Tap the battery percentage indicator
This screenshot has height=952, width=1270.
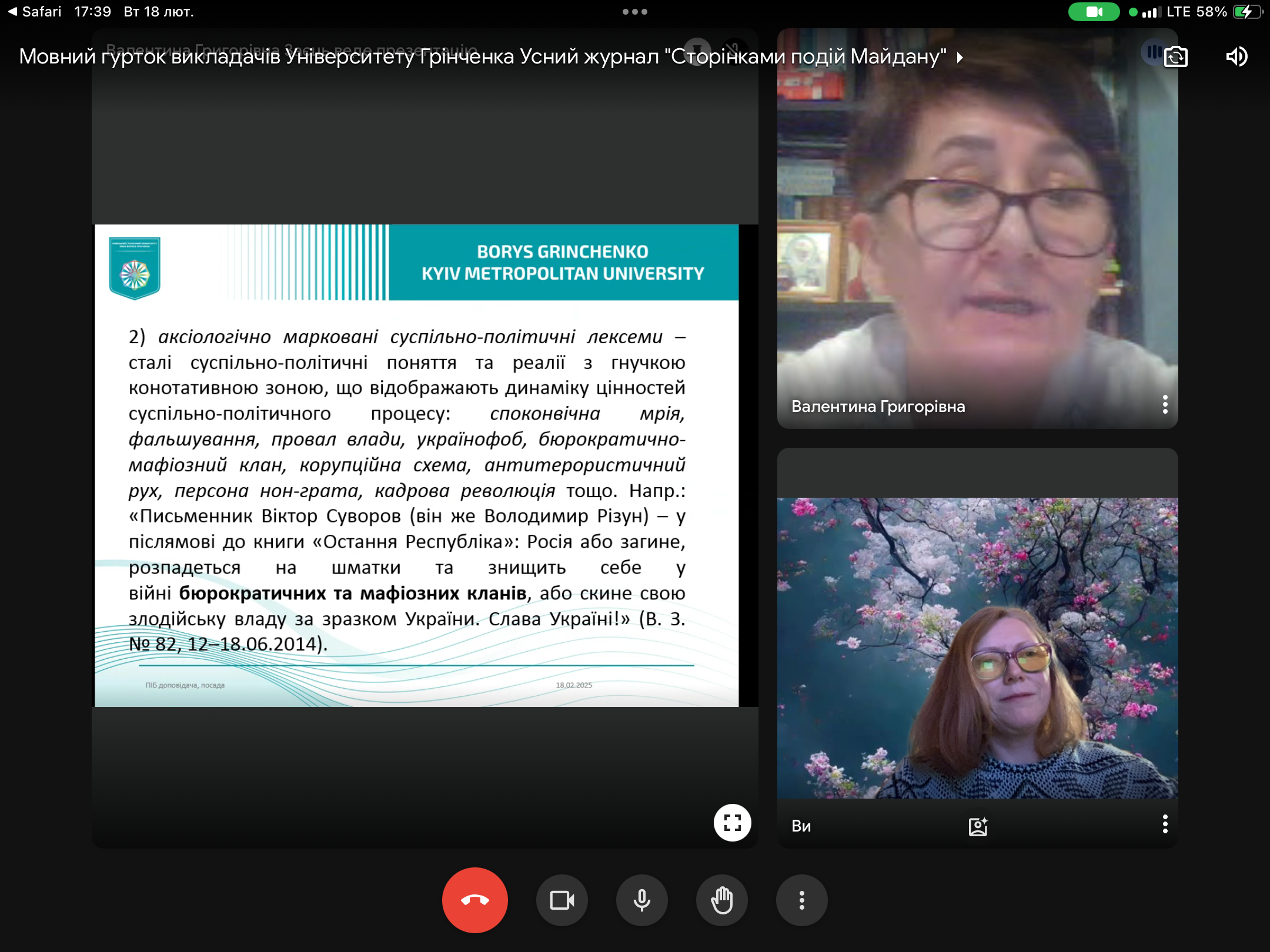(x=1211, y=12)
